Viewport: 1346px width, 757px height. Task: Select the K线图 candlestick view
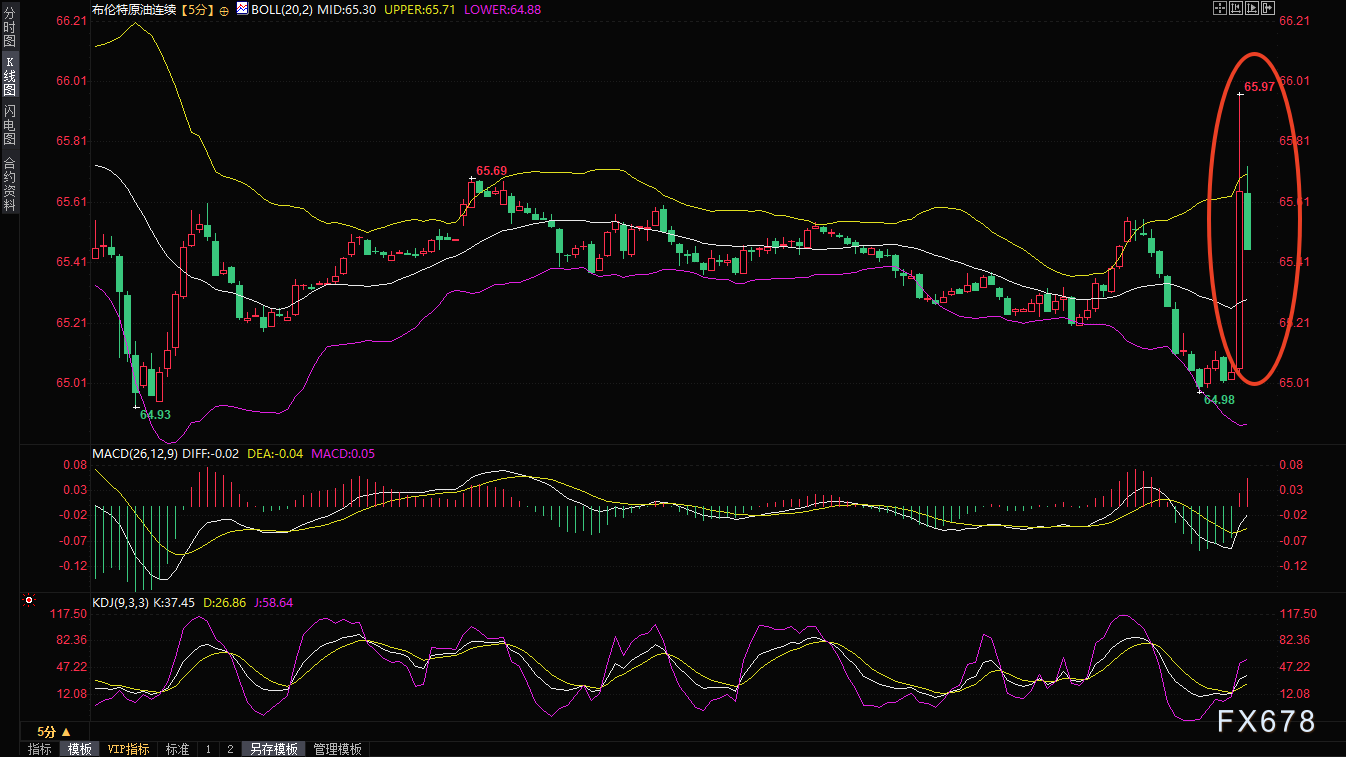9,77
